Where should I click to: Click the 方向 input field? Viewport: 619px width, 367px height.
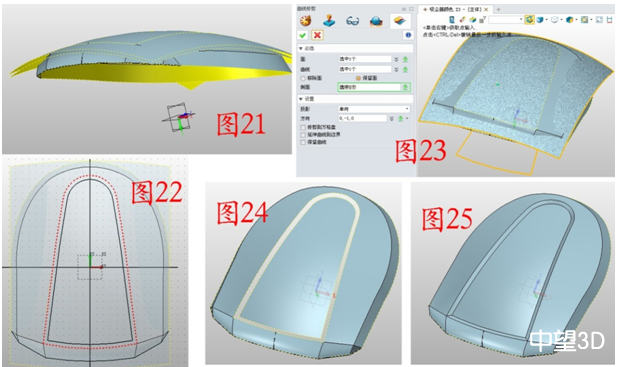tap(362, 118)
